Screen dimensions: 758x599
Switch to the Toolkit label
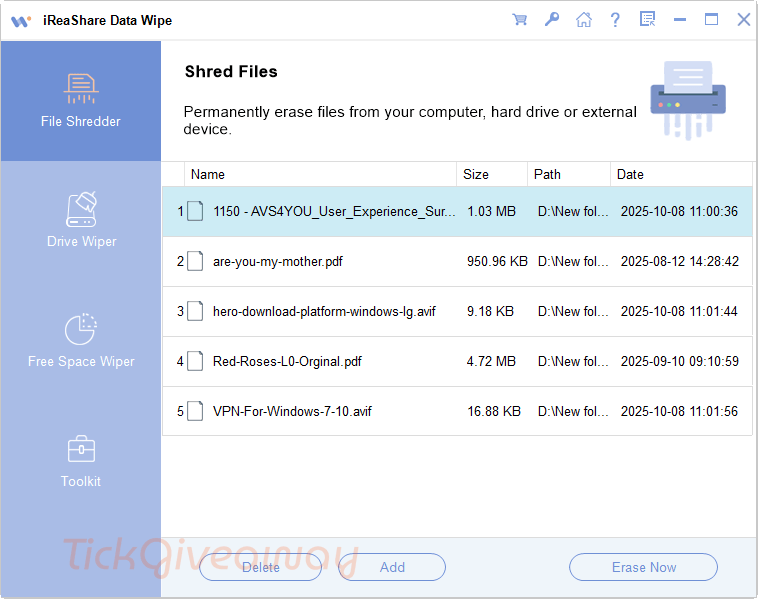pos(81,481)
